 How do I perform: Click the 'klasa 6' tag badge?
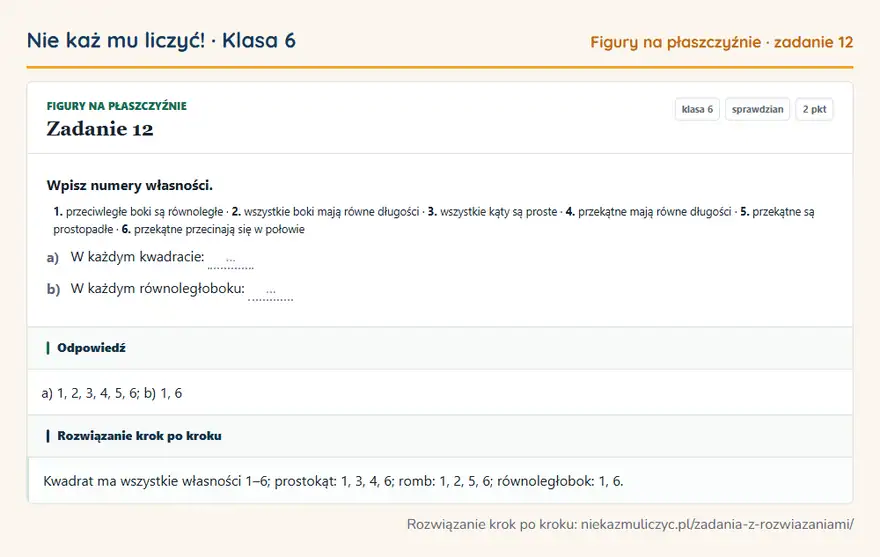click(x=697, y=109)
